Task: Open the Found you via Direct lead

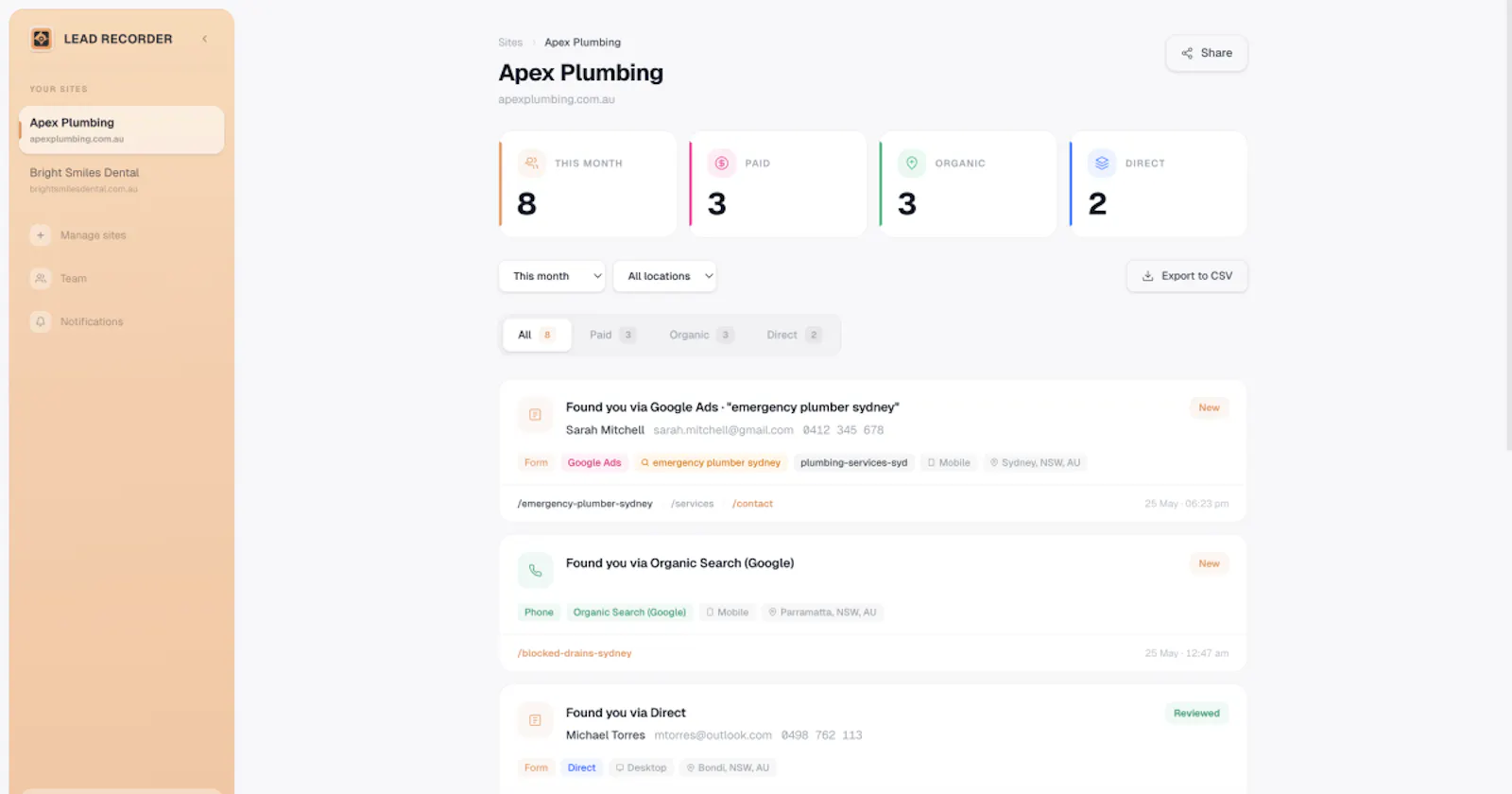Action: (626, 713)
